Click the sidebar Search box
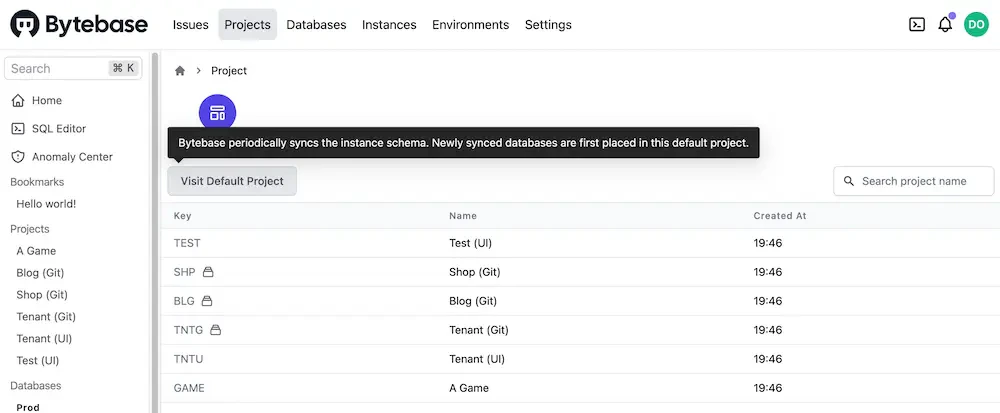This screenshot has width=1000, height=413. [60, 69]
